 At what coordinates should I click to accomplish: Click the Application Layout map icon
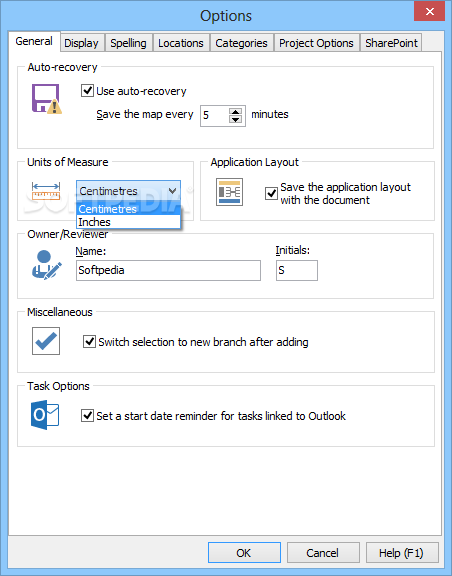(229, 192)
